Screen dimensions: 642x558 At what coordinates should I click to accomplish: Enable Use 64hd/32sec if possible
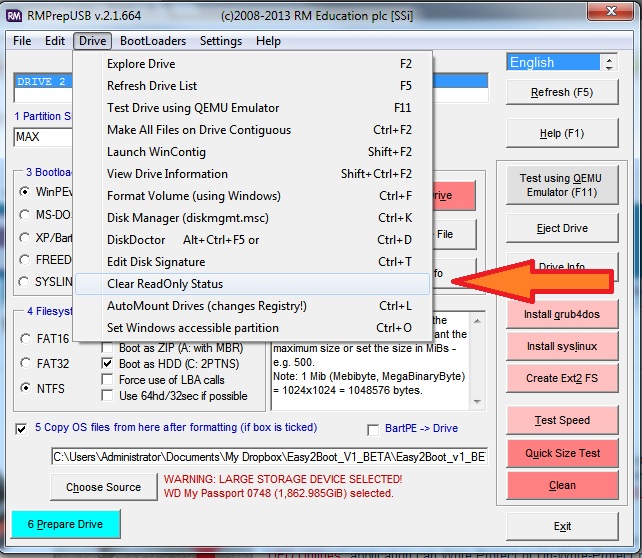point(107,395)
